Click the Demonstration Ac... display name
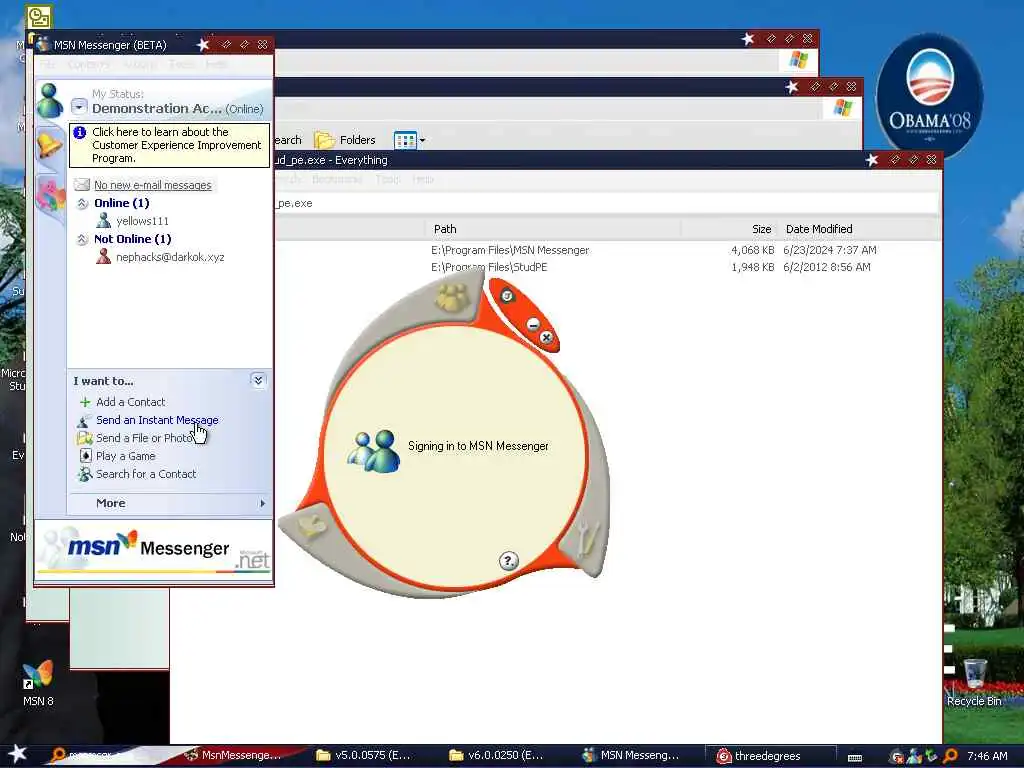 tap(157, 108)
